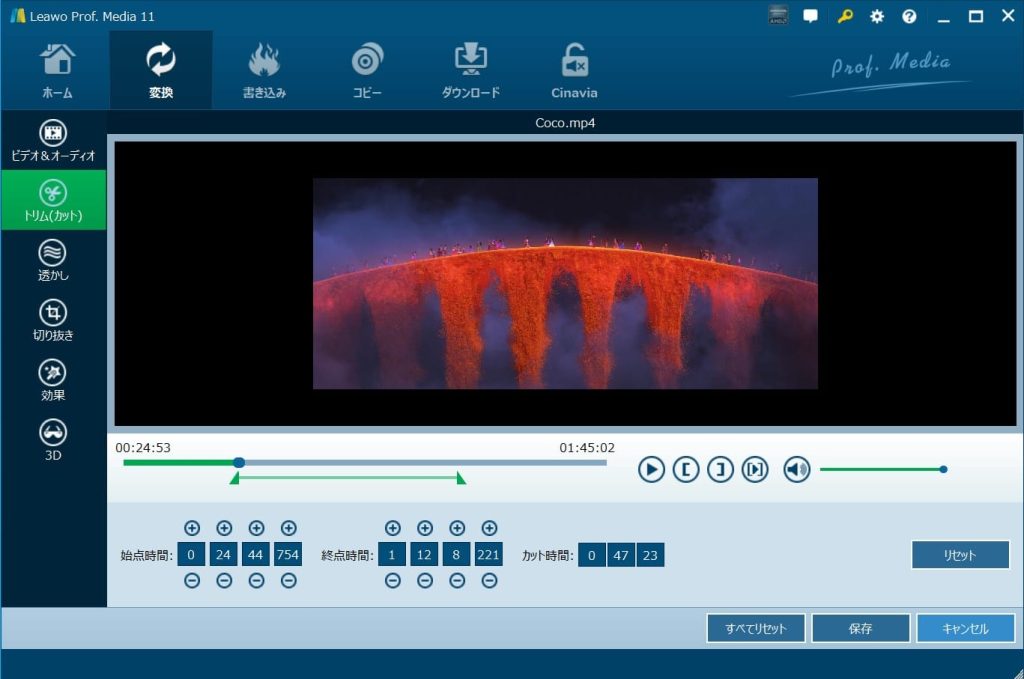Play the video preview

coord(651,469)
